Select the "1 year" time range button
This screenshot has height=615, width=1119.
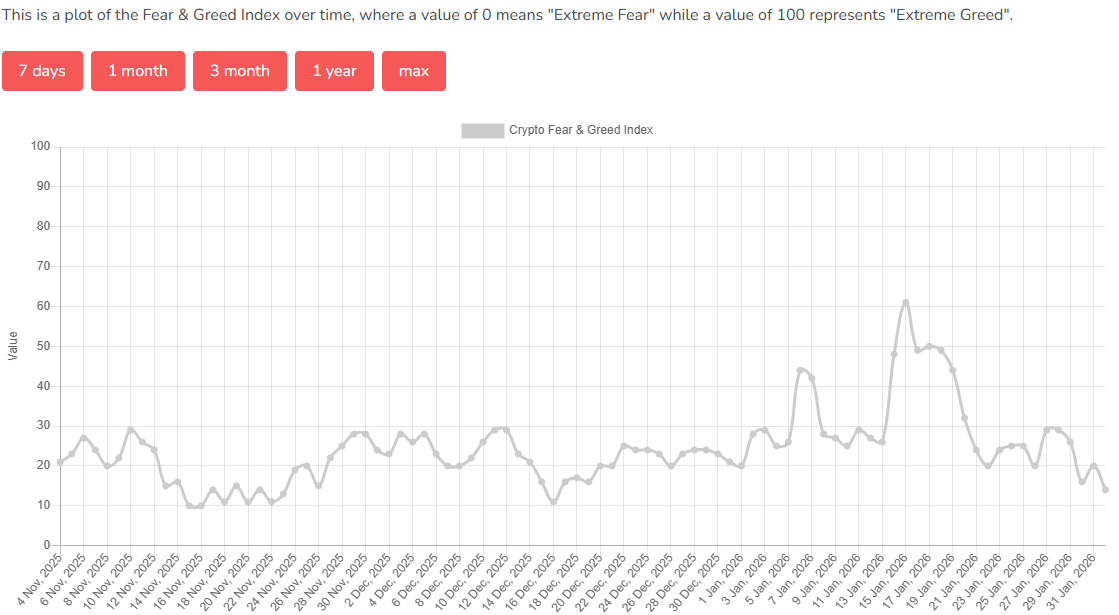pos(334,70)
